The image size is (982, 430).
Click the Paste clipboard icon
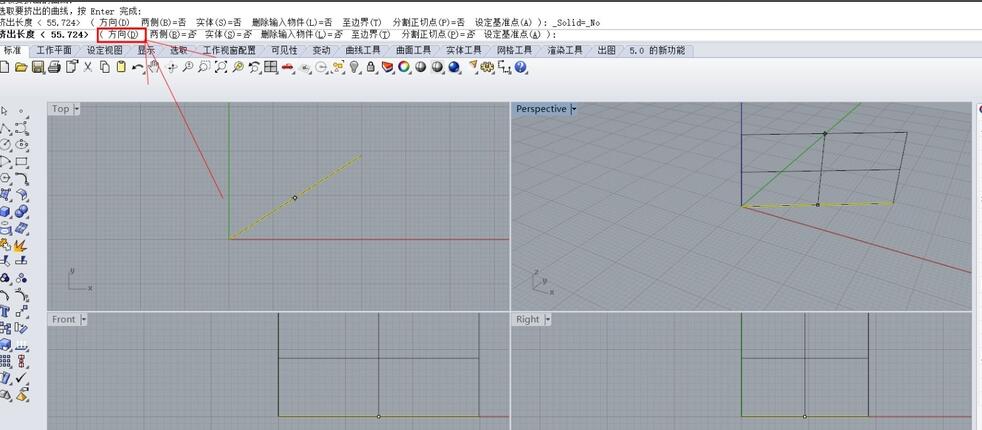pos(121,67)
